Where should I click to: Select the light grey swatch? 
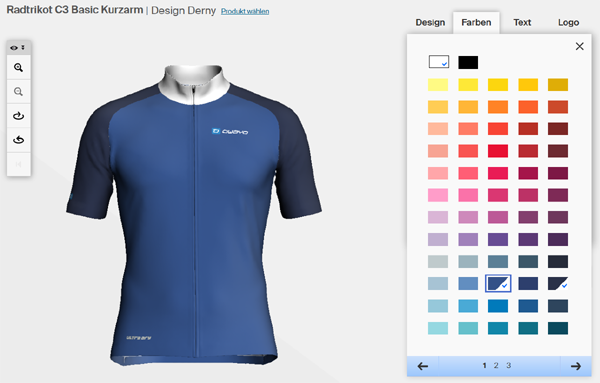click(438, 262)
